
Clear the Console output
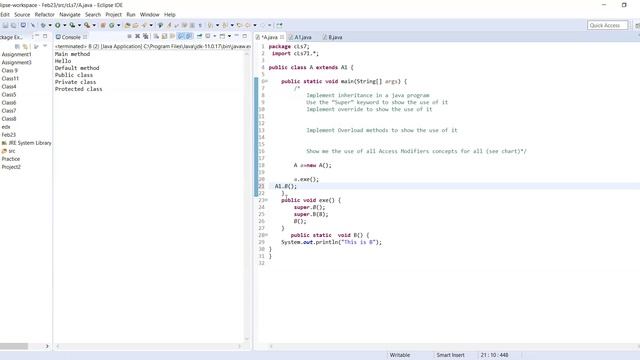(156, 37)
